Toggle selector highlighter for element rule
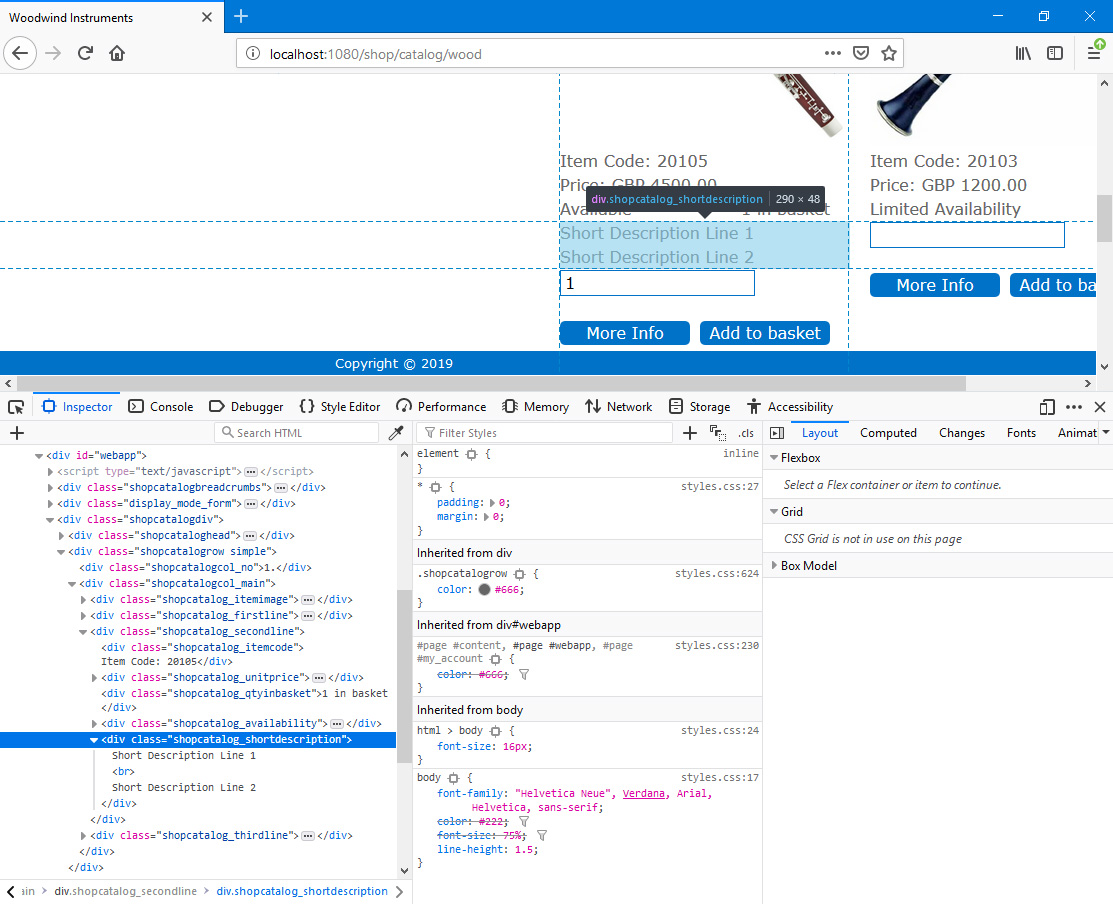This screenshot has width=1113, height=904. tap(471, 454)
